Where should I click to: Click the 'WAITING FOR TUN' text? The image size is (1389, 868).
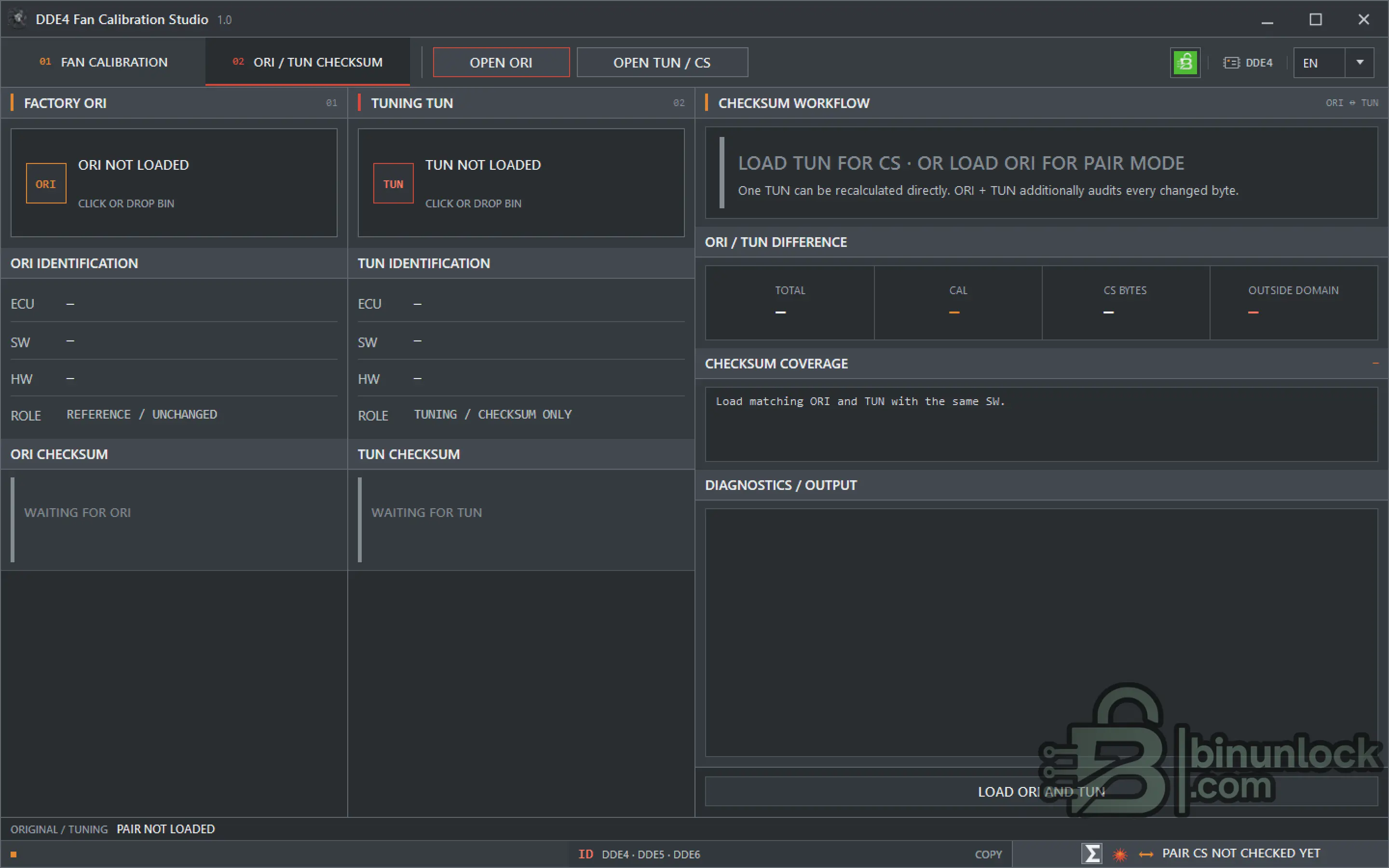[426, 513]
